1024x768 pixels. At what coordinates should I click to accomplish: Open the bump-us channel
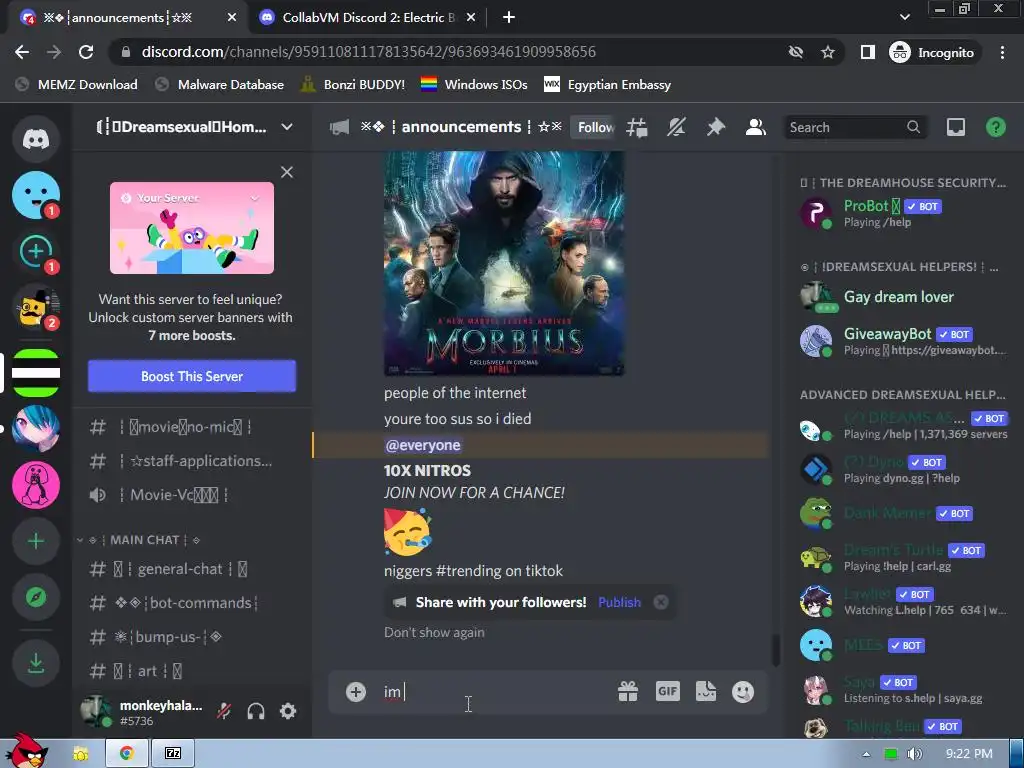click(x=192, y=637)
